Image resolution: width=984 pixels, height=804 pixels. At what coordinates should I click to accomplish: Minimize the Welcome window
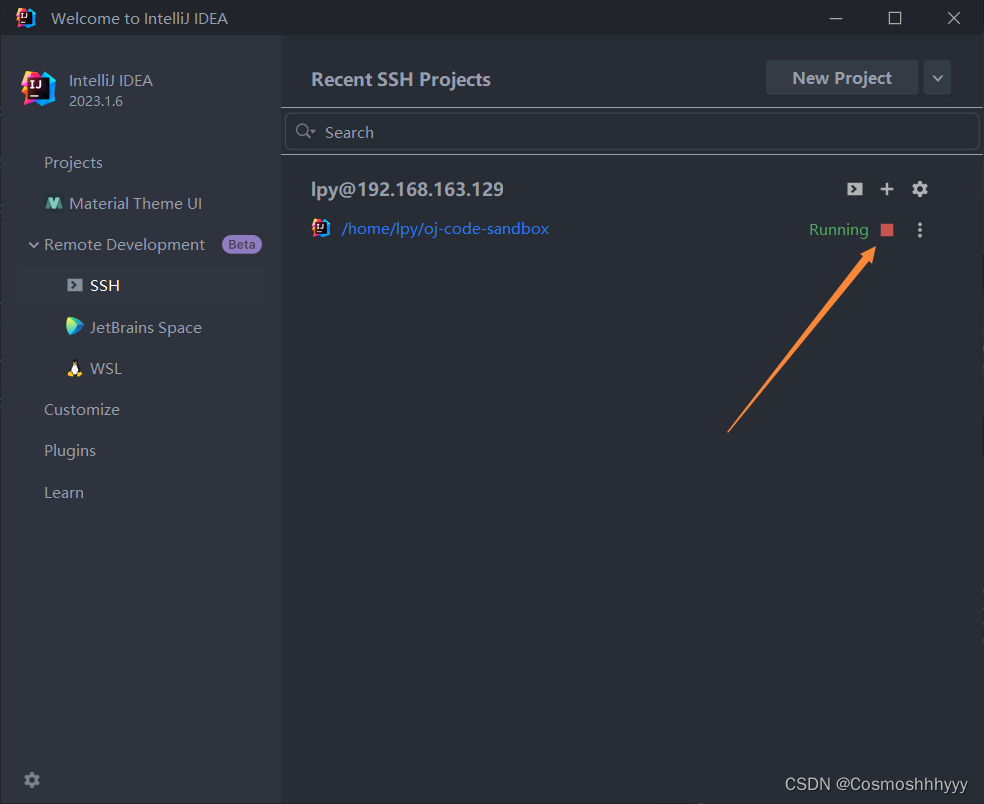[836, 18]
